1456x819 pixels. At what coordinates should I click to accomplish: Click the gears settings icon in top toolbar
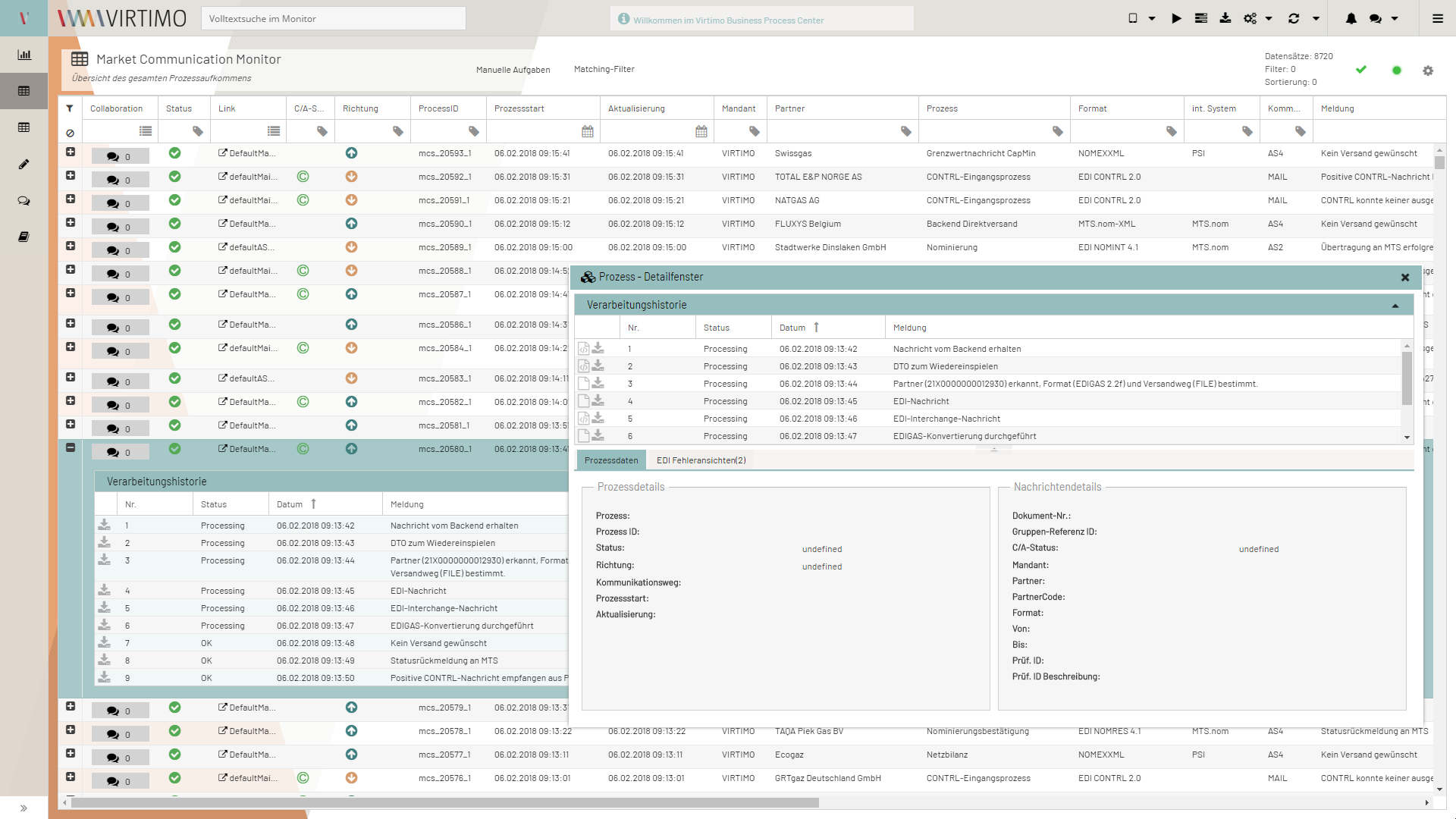point(1250,18)
